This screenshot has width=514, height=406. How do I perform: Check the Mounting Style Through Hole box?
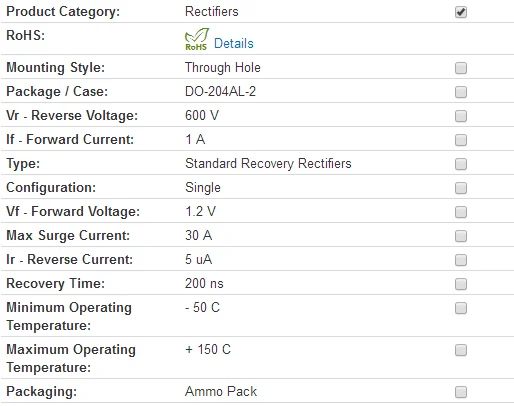point(461,68)
